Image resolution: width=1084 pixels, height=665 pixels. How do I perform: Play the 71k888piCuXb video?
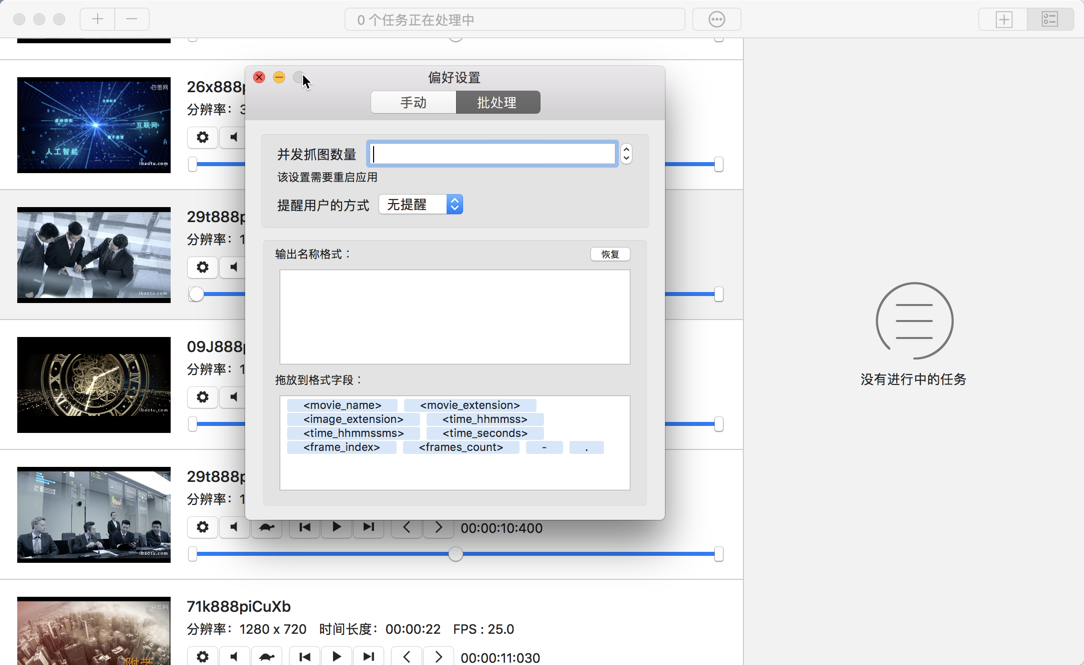(x=337, y=657)
